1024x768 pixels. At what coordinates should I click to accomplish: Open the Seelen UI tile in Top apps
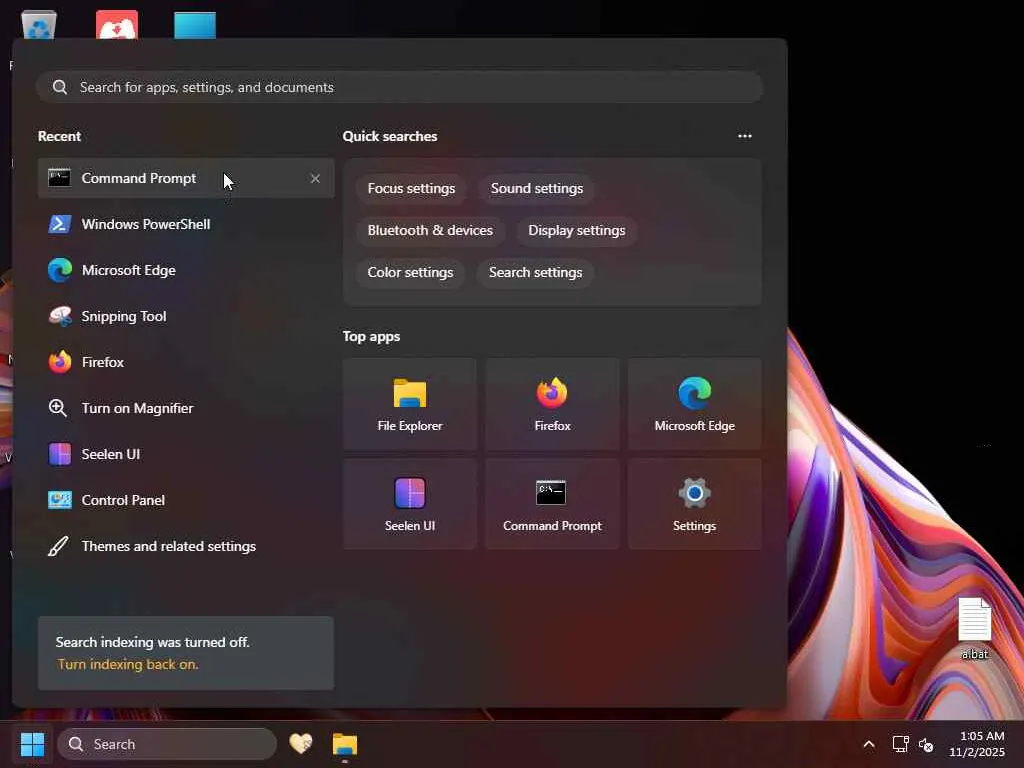pos(409,504)
